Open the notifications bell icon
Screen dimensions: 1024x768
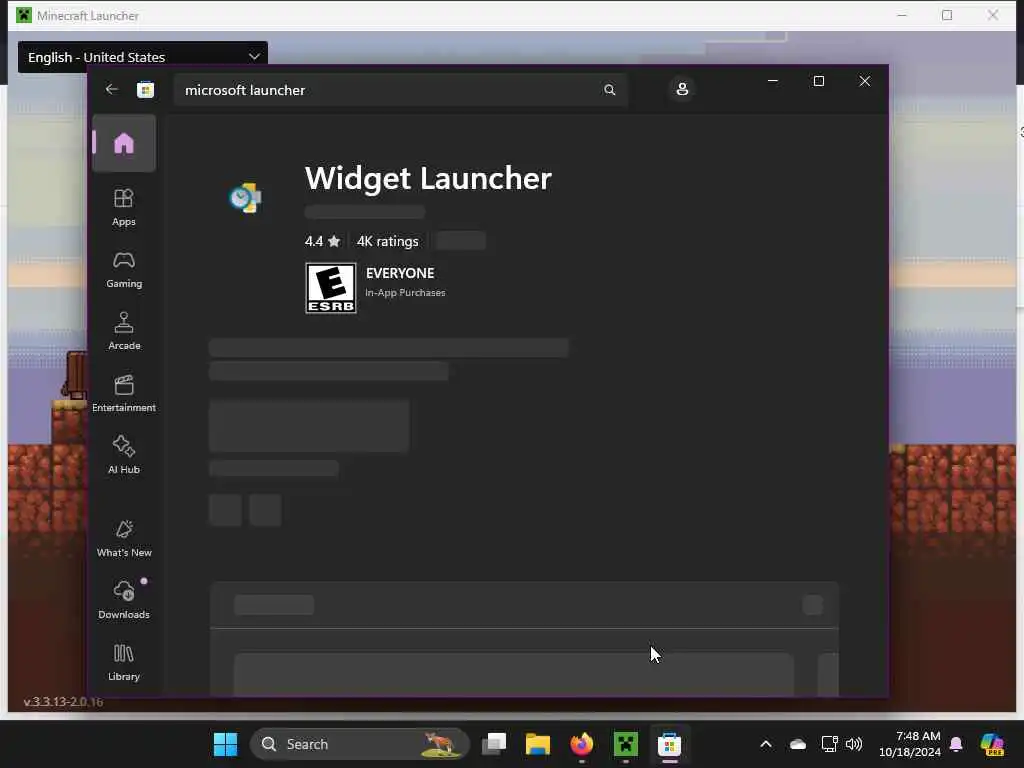point(956,744)
